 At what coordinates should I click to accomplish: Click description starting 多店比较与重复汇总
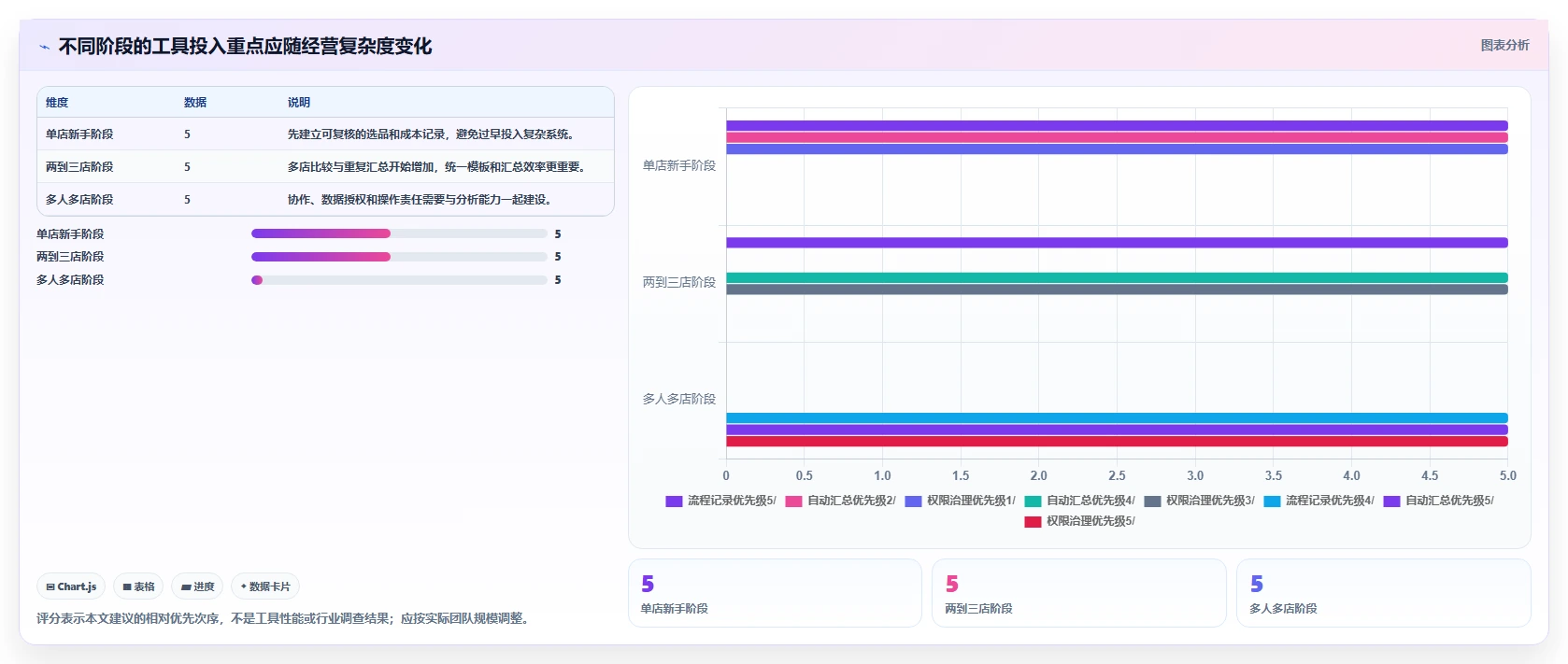[x=436, y=167]
